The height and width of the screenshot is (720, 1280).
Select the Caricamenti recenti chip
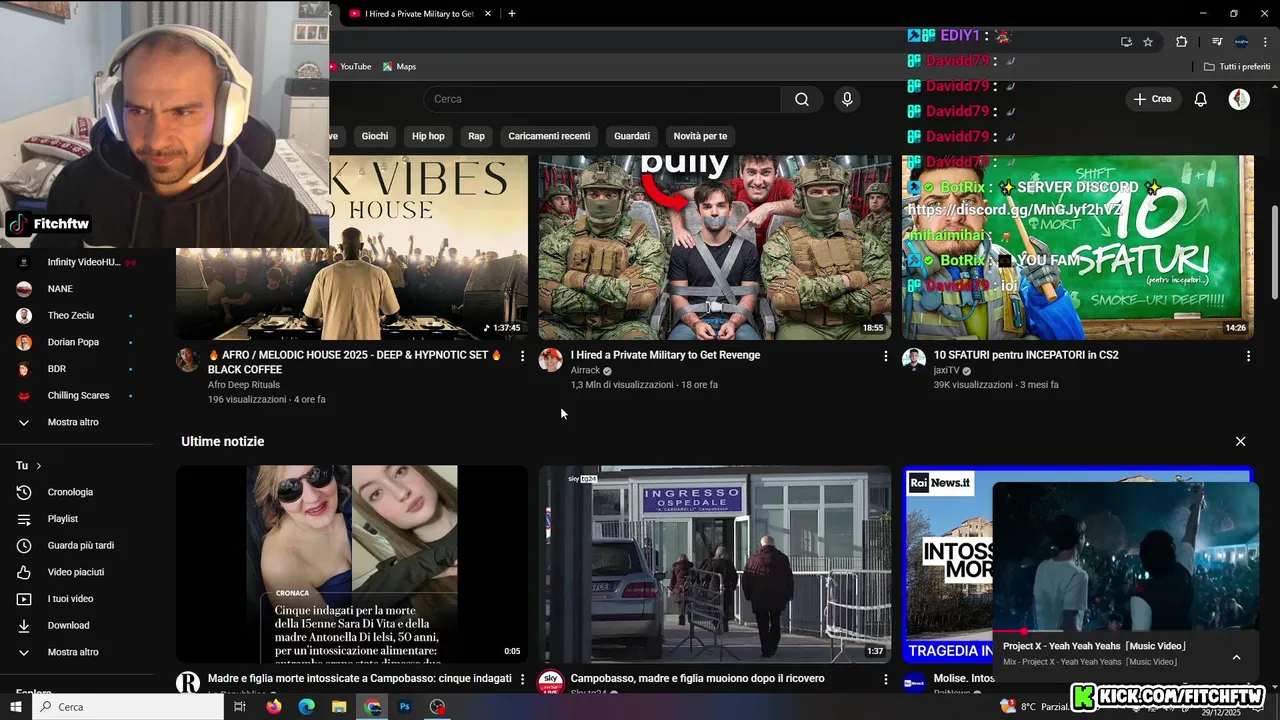pyautogui.click(x=549, y=136)
